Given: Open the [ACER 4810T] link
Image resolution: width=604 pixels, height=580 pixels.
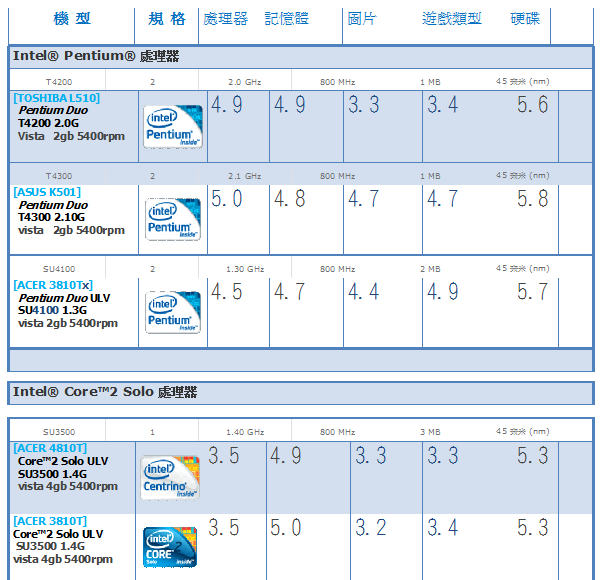Looking at the screenshot, I should 50,448.
